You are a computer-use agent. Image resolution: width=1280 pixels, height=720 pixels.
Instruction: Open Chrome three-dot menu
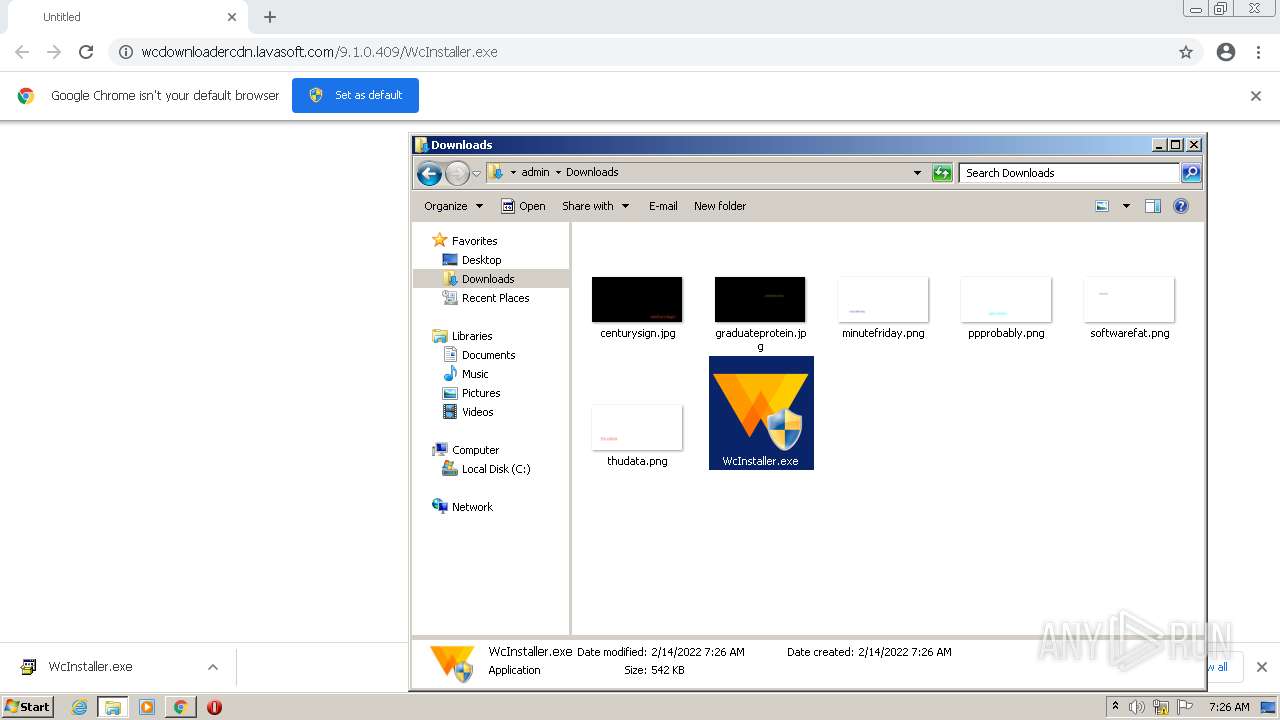(x=1259, y=52)
